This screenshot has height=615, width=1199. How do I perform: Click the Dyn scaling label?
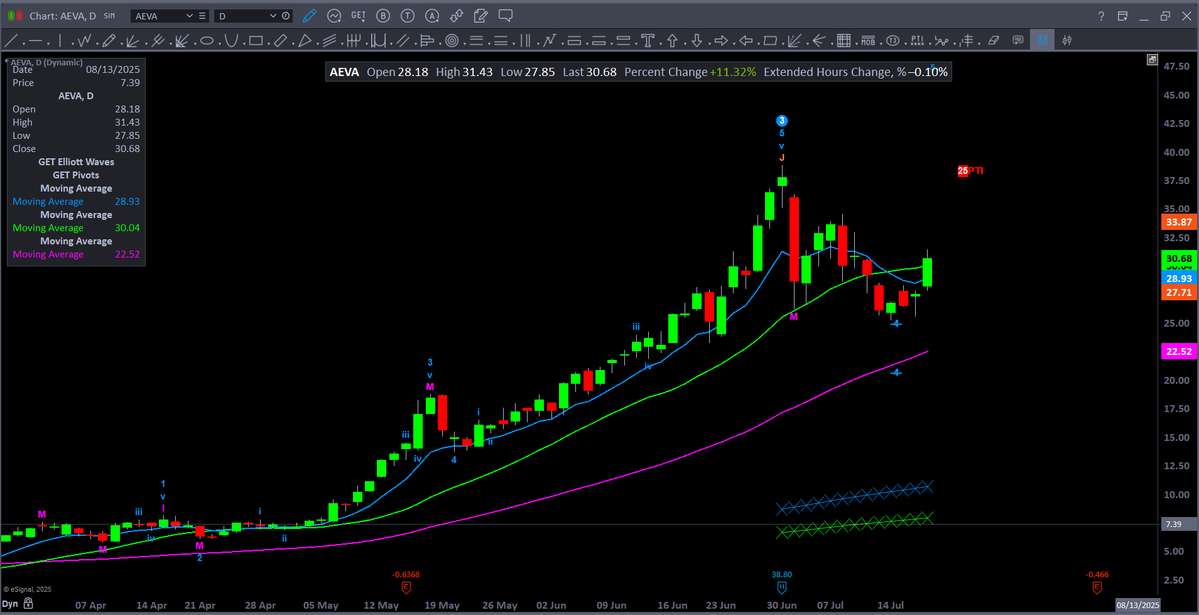[x=10, y=604]
